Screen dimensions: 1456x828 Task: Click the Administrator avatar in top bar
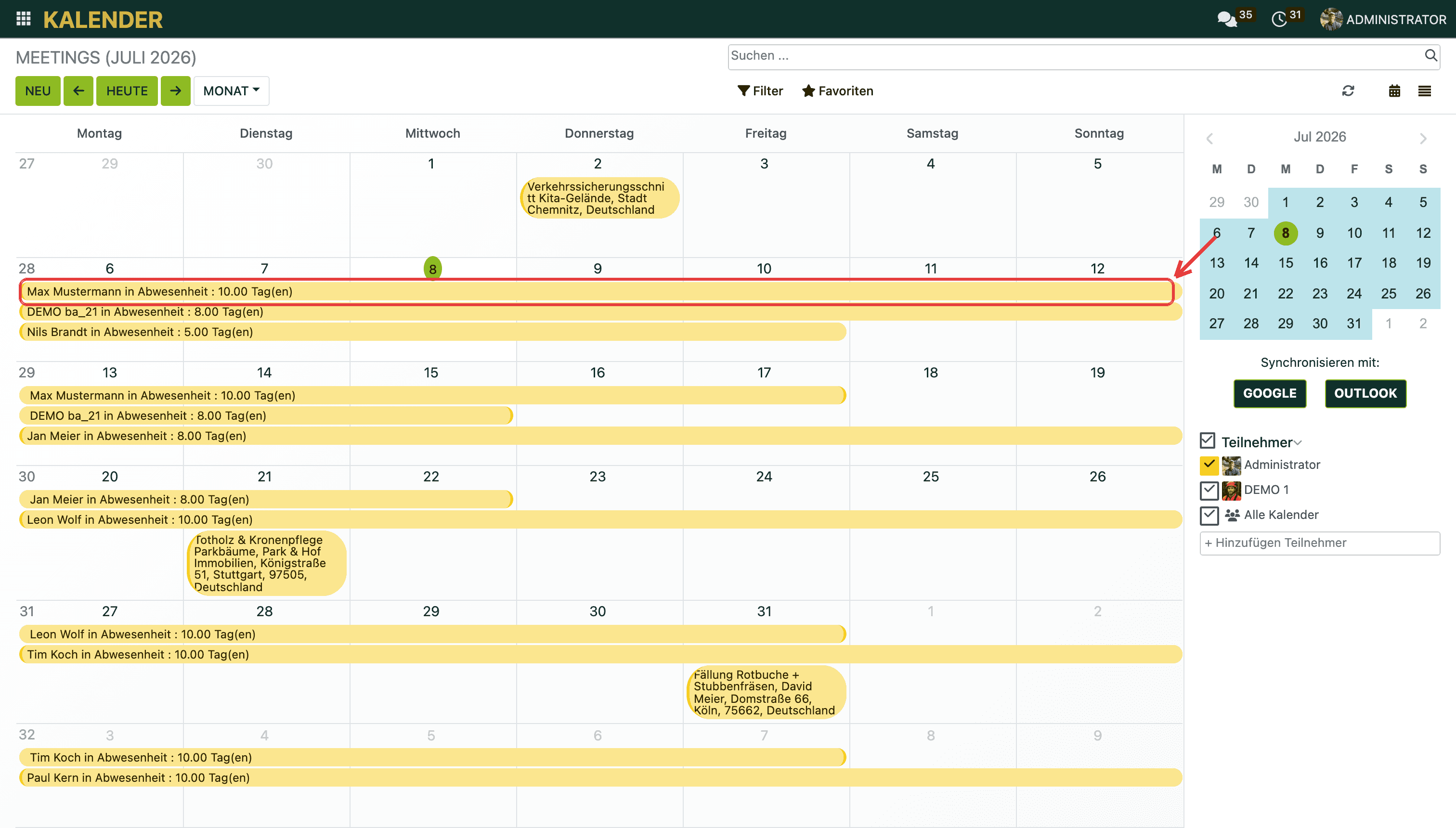tap(1331, 19)
